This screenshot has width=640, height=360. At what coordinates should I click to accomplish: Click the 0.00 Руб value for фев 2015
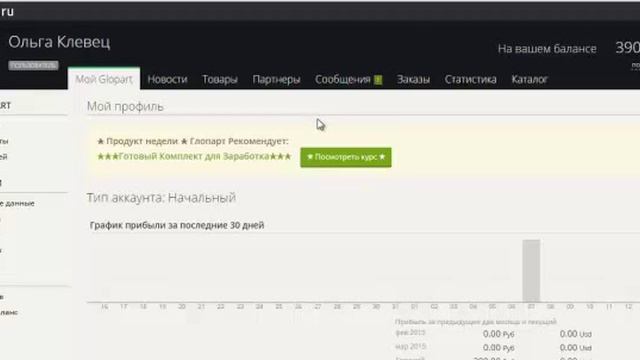pos(498,334)
